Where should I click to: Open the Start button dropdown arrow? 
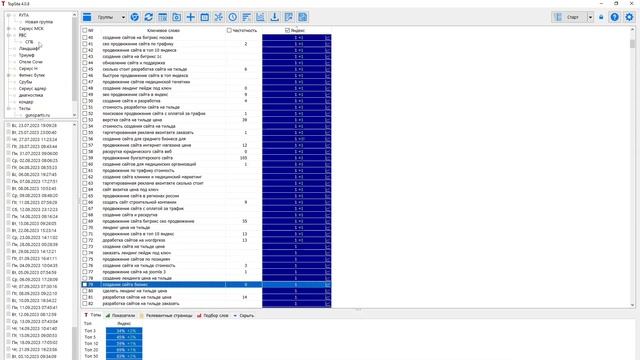(590, 17)
